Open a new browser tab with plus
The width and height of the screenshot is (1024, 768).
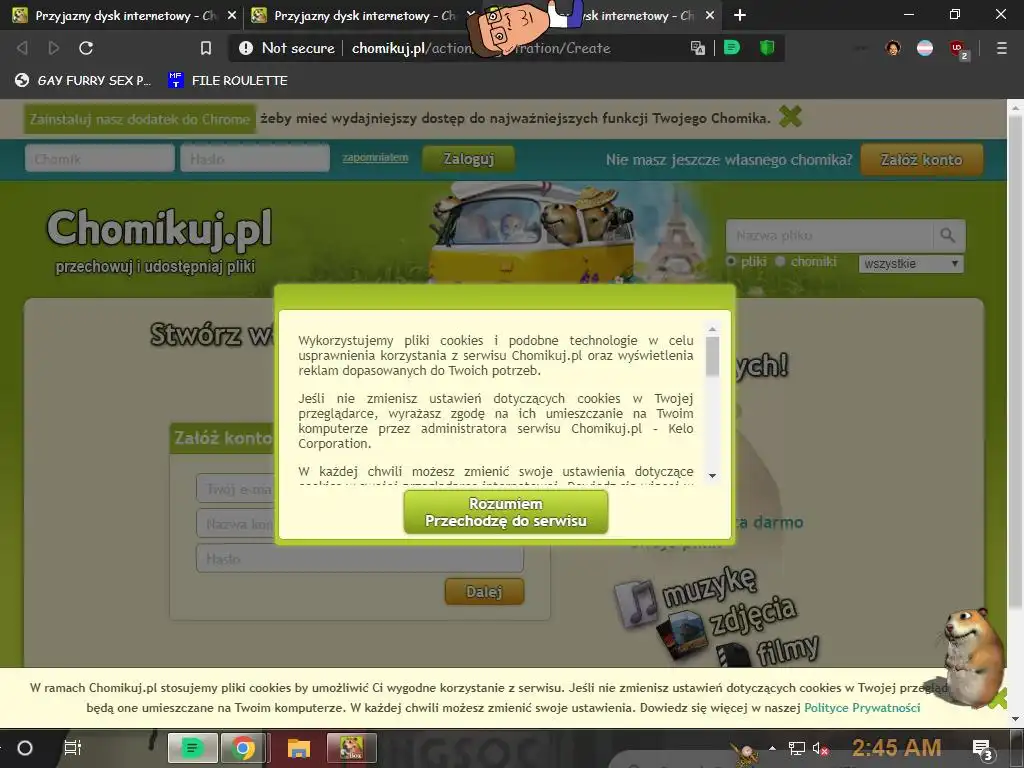[739, 15]
